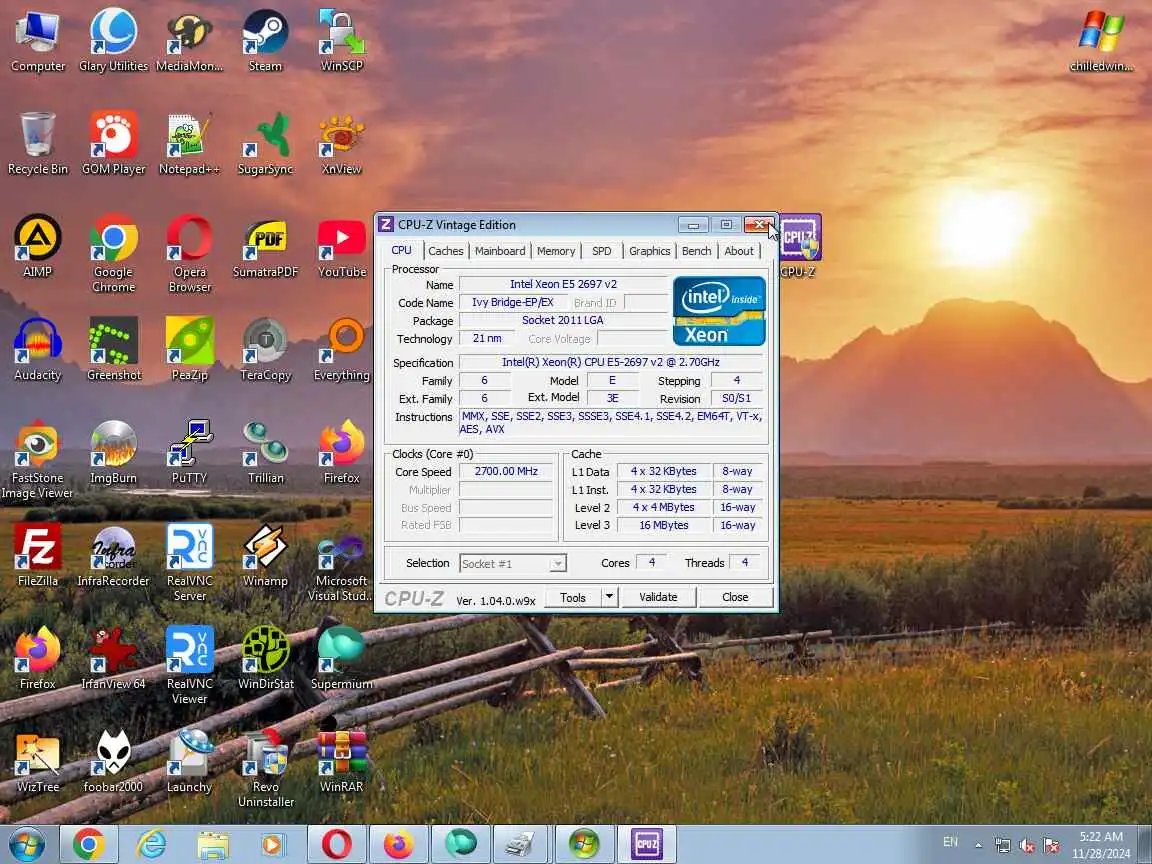Screen dimensions: 1152x864
Task: Select the WinRAR desktop icon
Action: tap(342, 760)
